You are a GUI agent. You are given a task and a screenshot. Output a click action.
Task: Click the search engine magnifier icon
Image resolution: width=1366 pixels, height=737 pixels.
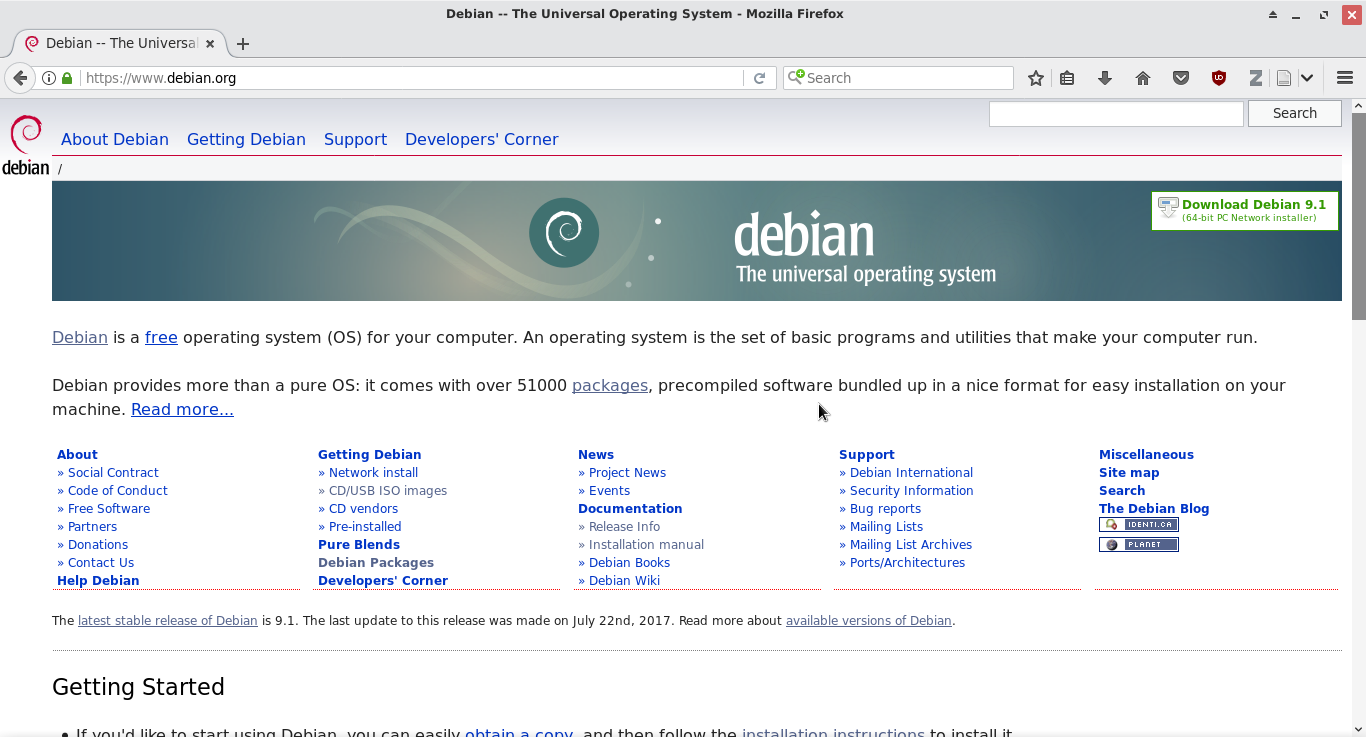coord(795,77)
